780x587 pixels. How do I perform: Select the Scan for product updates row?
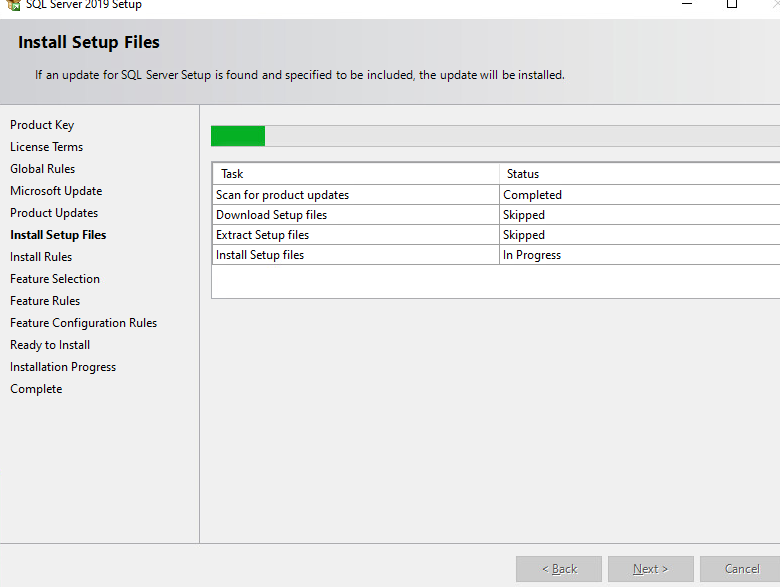[496, 195]
